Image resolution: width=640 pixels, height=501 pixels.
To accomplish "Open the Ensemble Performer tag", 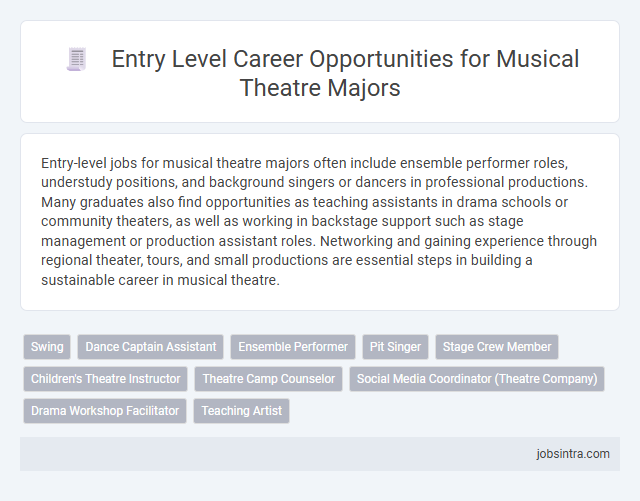I will click(x=293, y=347).
